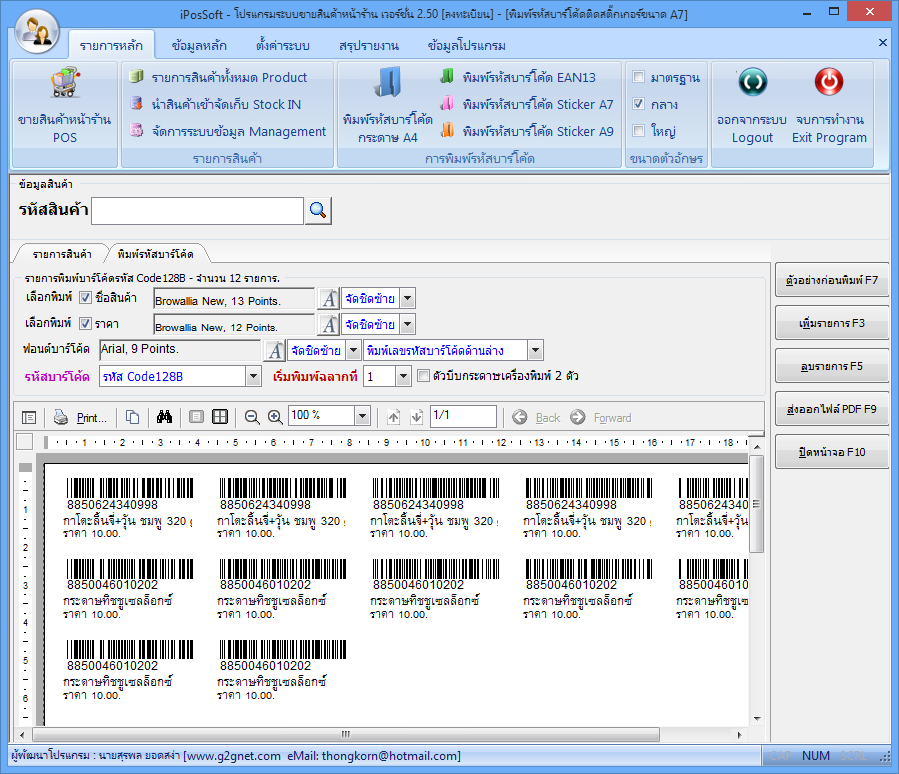Enable the มาตรฐาน font size checkbox
This screenshot has height=774, width=899.
pos(638,77)
